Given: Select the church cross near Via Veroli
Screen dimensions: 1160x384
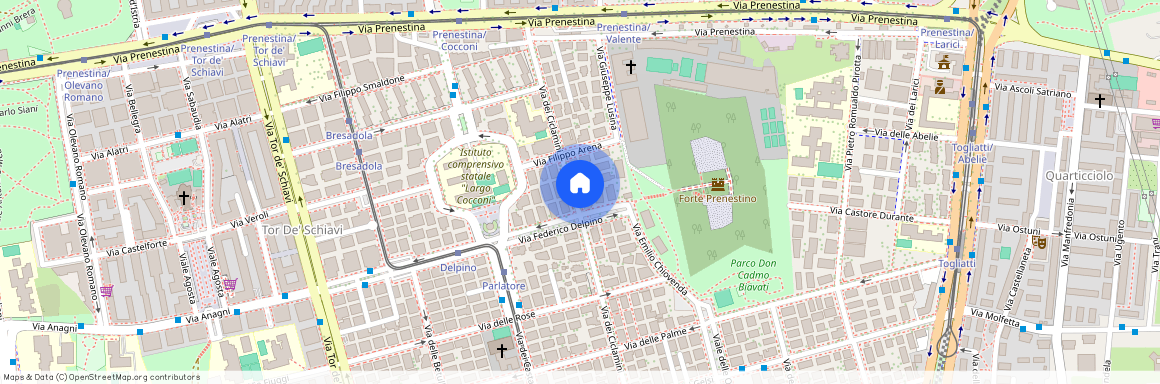Looking at the screenshot, I should [183, 198].
